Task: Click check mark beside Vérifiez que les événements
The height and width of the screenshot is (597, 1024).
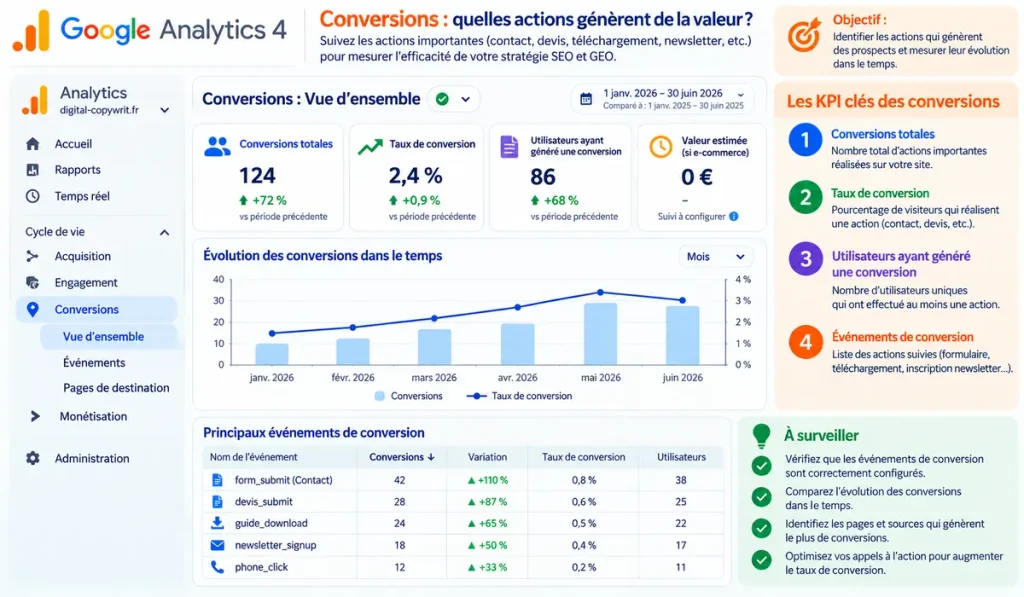Action: pos(761,466)
